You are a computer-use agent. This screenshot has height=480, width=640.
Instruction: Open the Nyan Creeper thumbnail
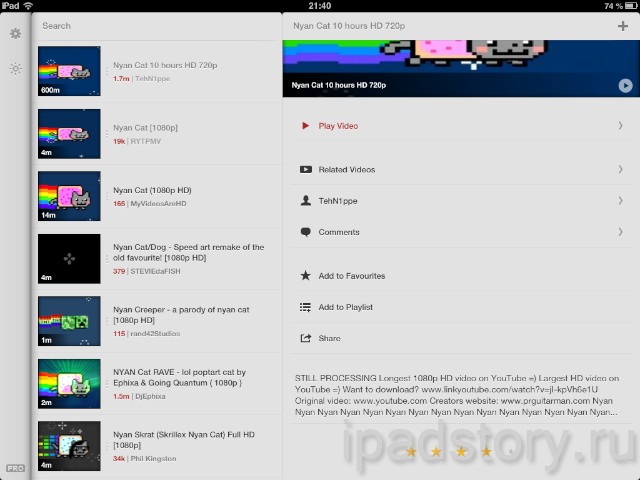[69, 321]
